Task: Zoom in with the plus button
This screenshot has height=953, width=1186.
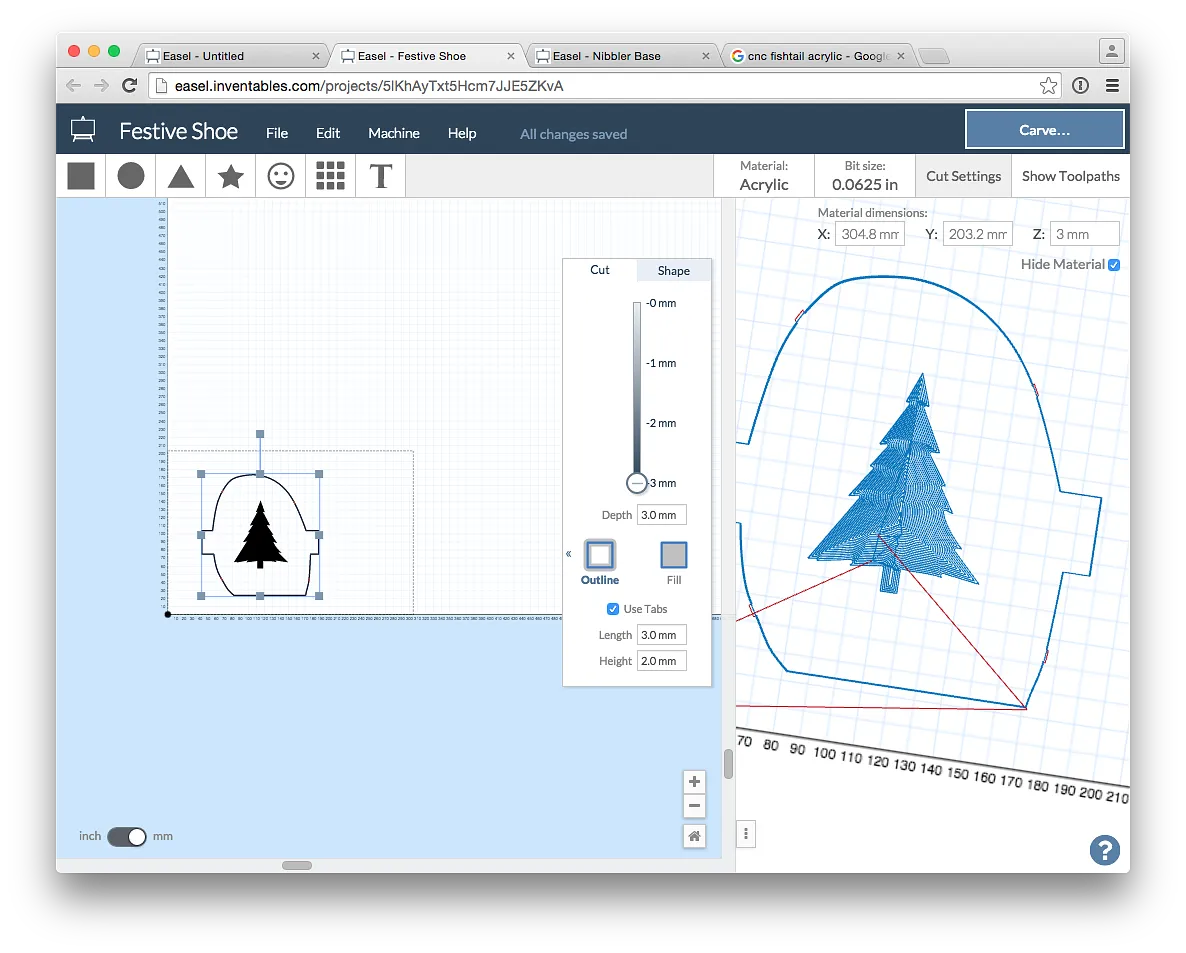Action: (694, 782)
